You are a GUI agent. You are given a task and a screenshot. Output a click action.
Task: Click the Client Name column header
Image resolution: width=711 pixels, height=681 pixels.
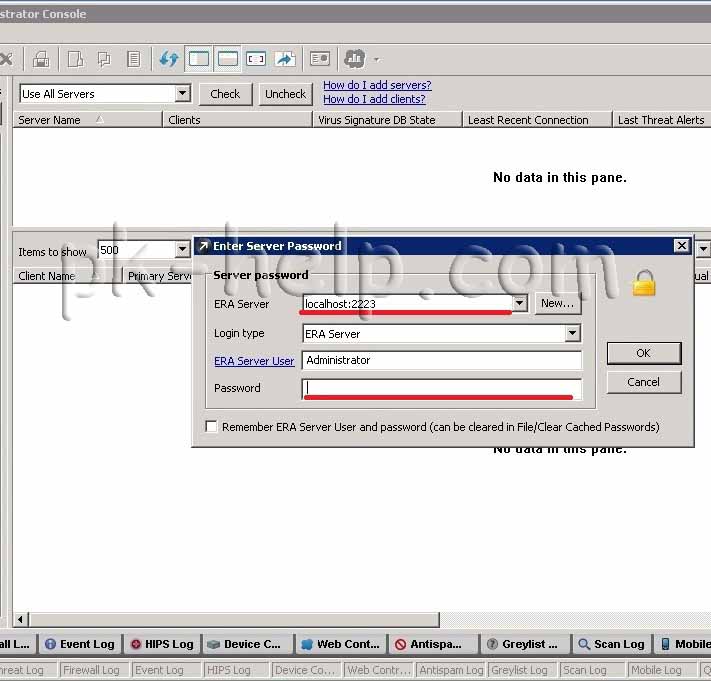[67, 276]
